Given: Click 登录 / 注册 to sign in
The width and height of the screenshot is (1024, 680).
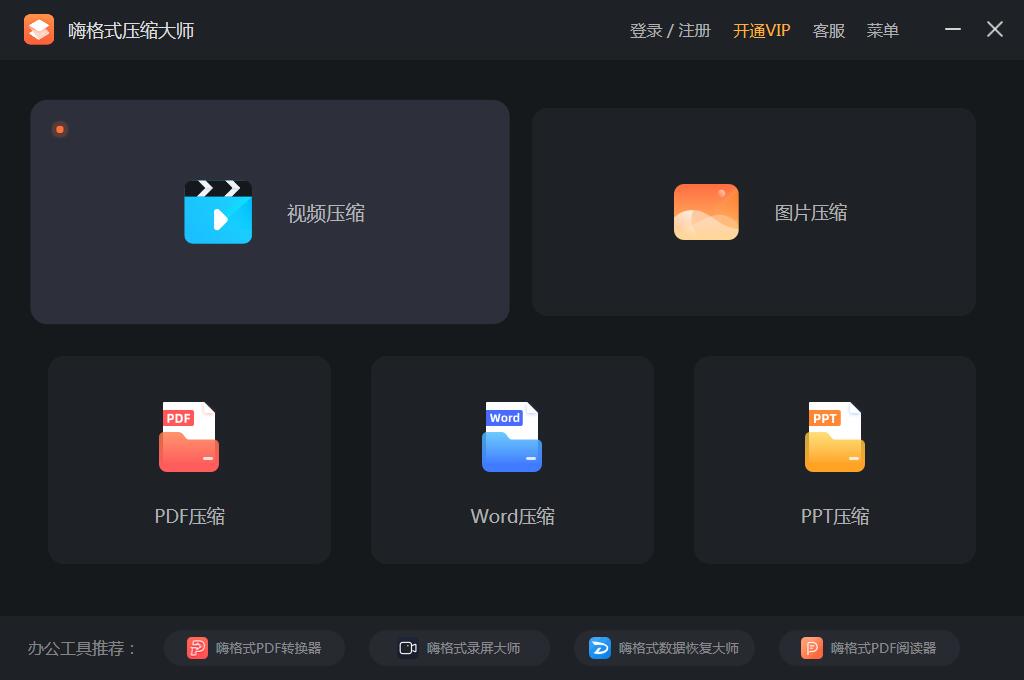Looking at the screenshot, I should [666, 30].
